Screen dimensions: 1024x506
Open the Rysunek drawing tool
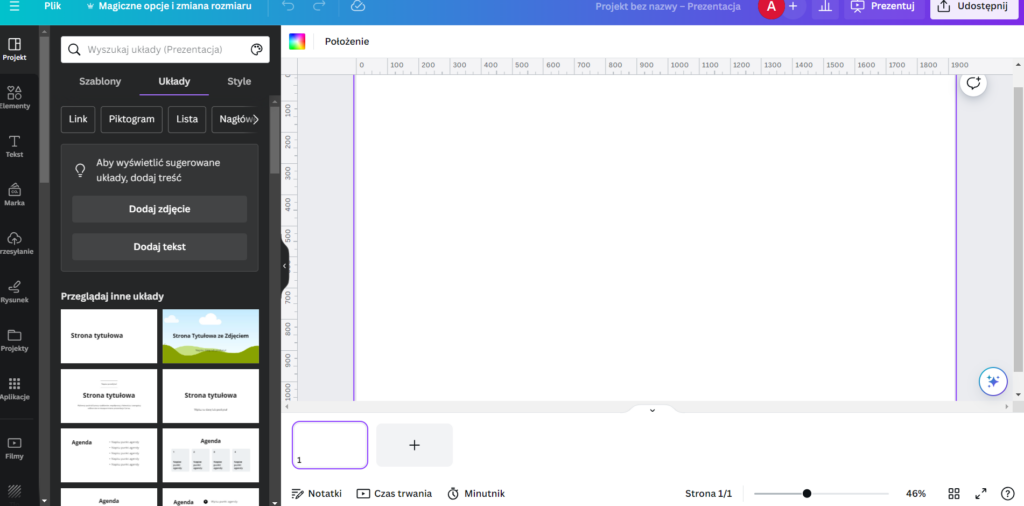[15, 291]
